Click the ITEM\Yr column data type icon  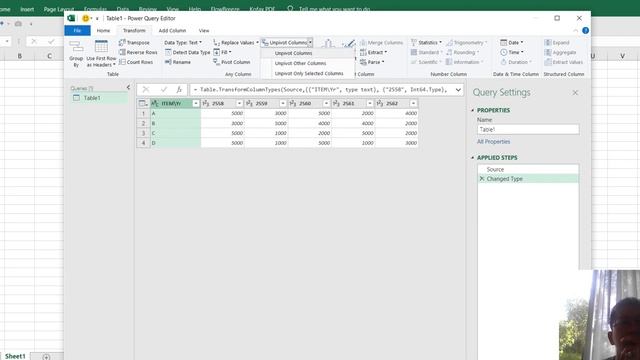point(155,103)
